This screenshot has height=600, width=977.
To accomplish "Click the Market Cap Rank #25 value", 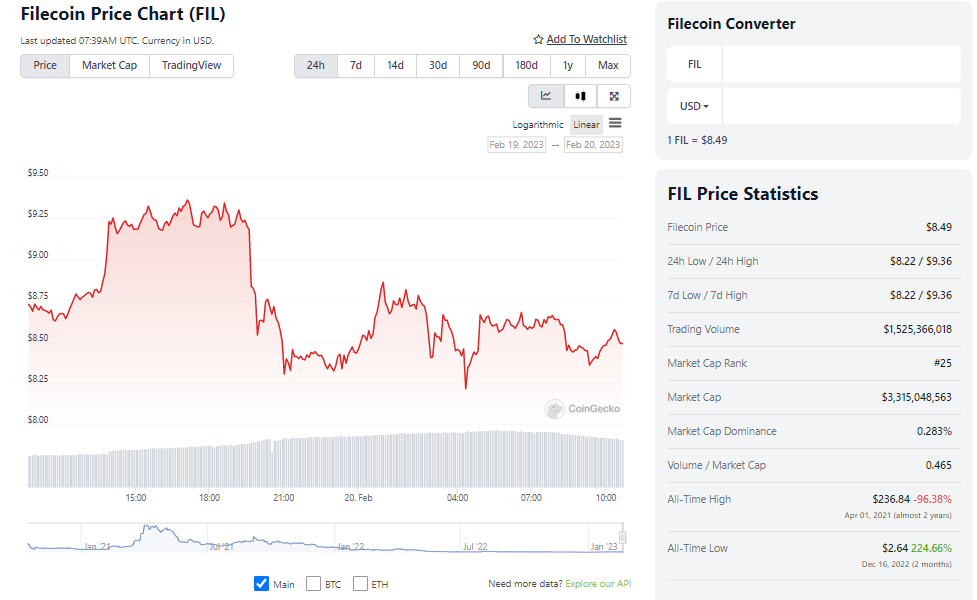I will pos(943,363).
